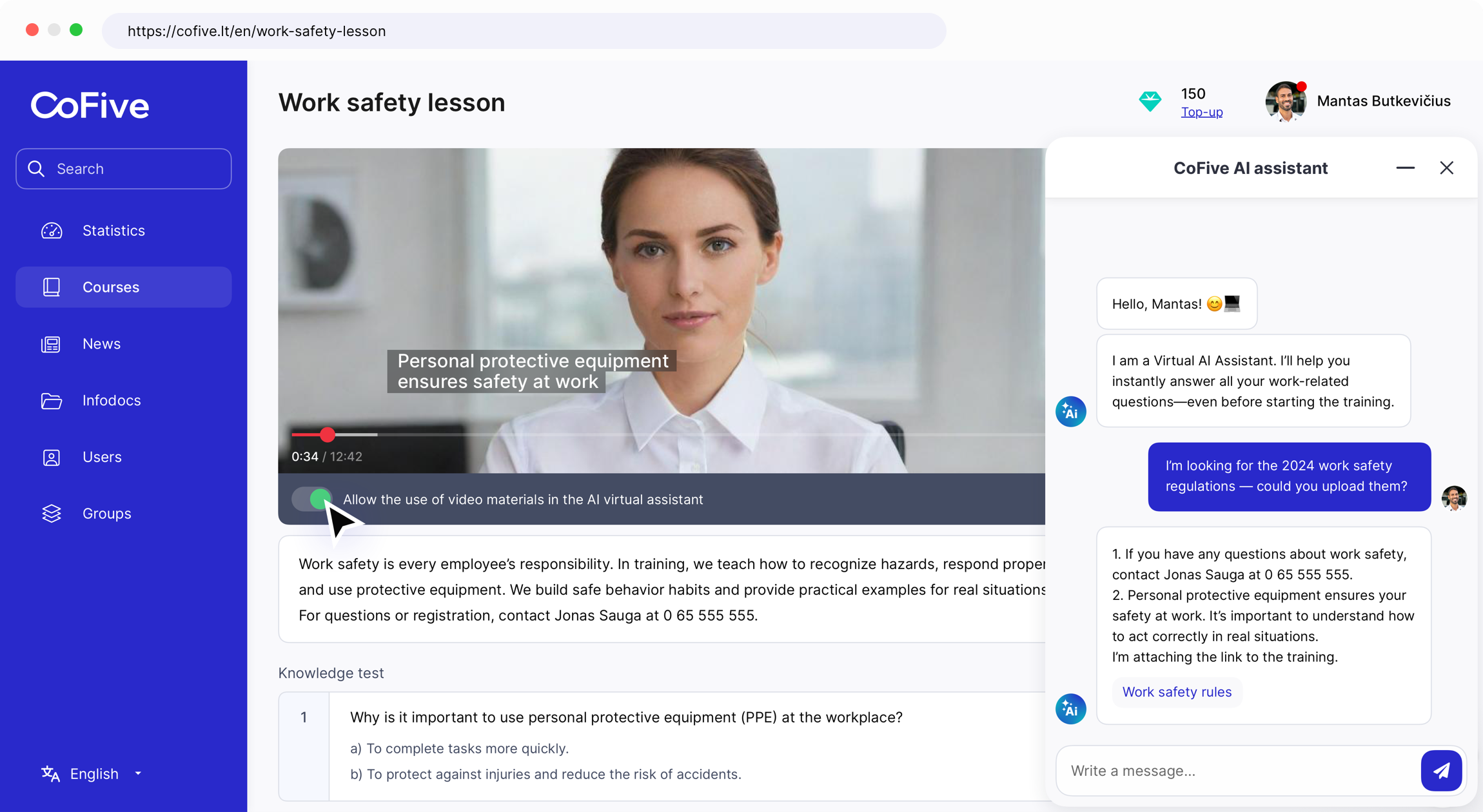Click the Groups layers icon

tap(52, 514)
